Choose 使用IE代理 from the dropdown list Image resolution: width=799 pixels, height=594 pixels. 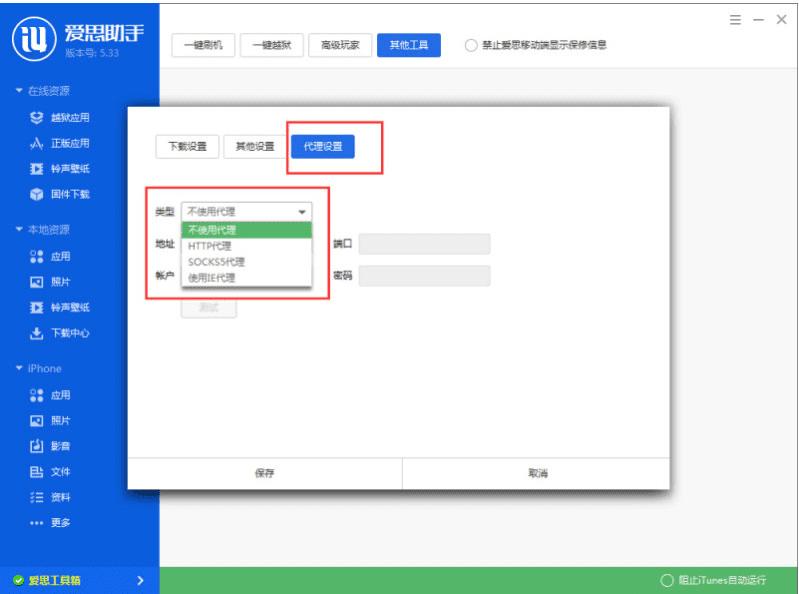[247, 278]
